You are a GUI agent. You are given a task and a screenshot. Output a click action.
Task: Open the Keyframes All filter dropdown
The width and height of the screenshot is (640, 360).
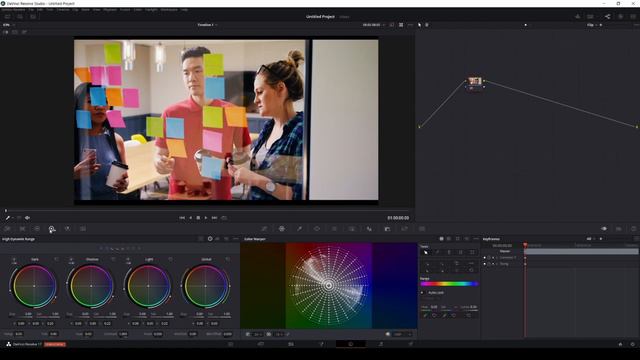tap(591, 239)
